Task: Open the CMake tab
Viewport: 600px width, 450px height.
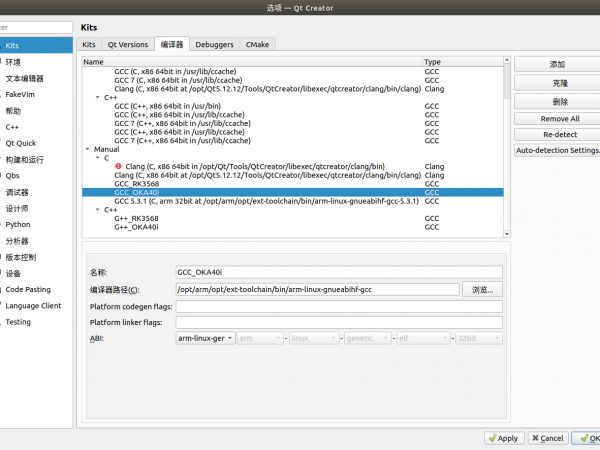Action: coord(257,45)
